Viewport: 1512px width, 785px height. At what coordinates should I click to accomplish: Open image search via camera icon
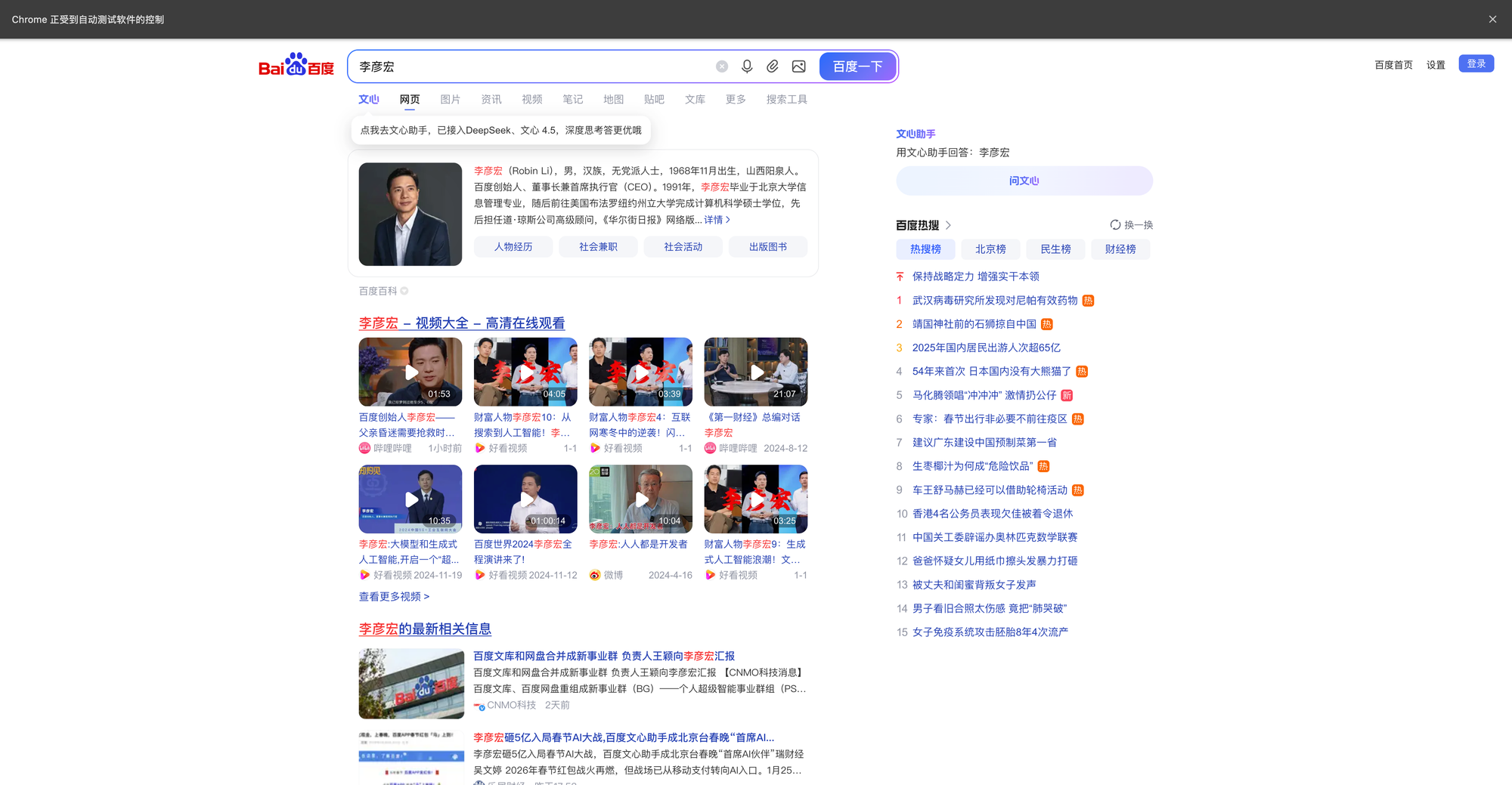798,66
